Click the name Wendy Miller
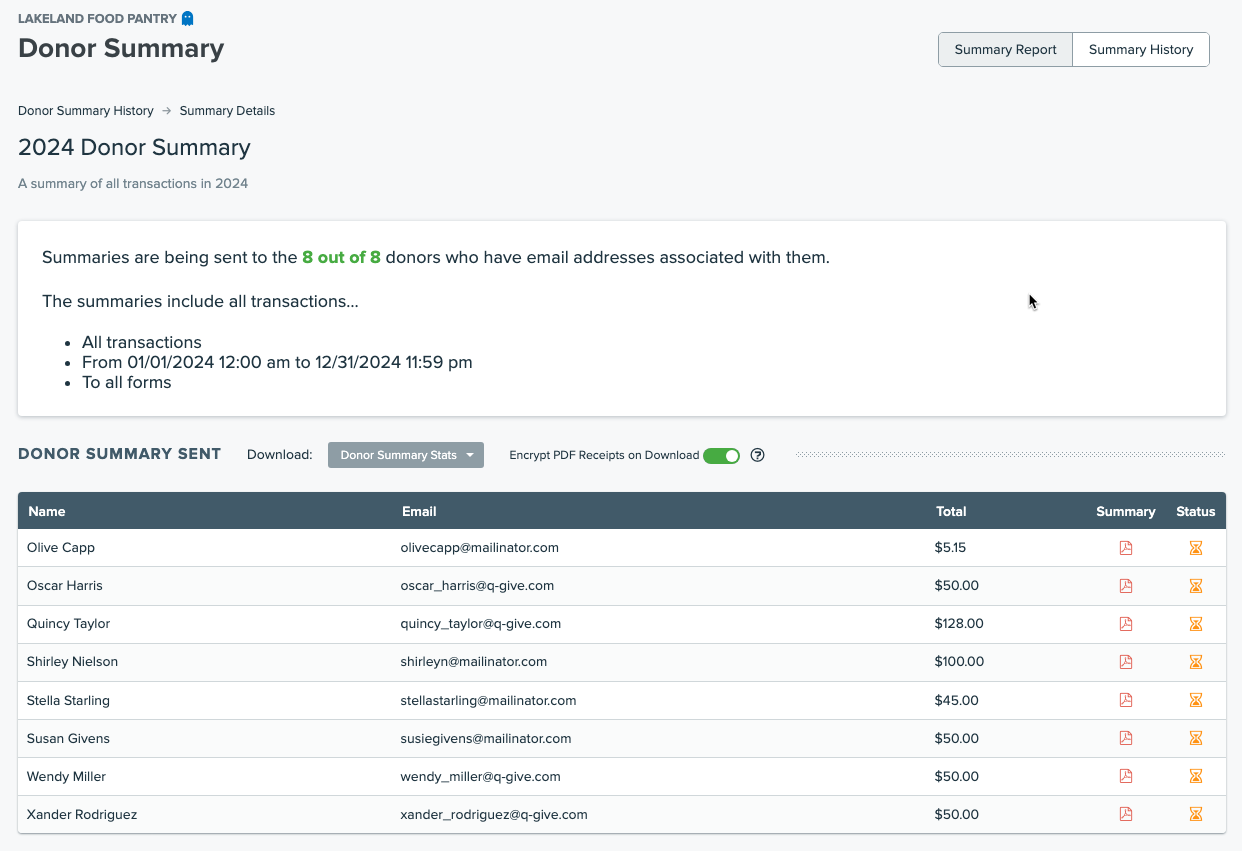 66,776
